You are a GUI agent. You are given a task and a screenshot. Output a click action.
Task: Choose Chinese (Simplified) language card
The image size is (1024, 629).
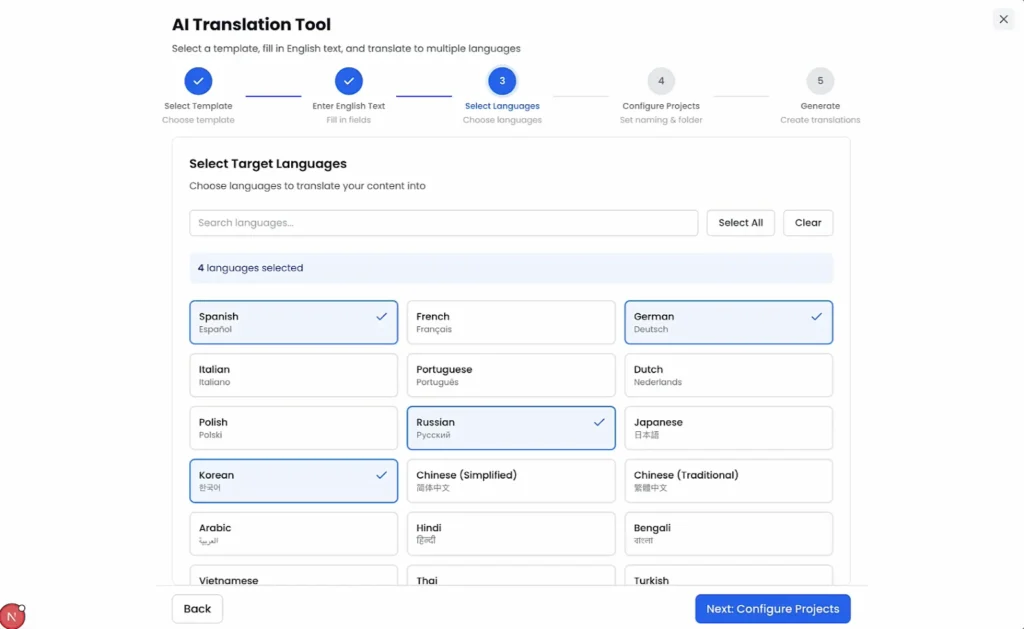pos(511,481)
